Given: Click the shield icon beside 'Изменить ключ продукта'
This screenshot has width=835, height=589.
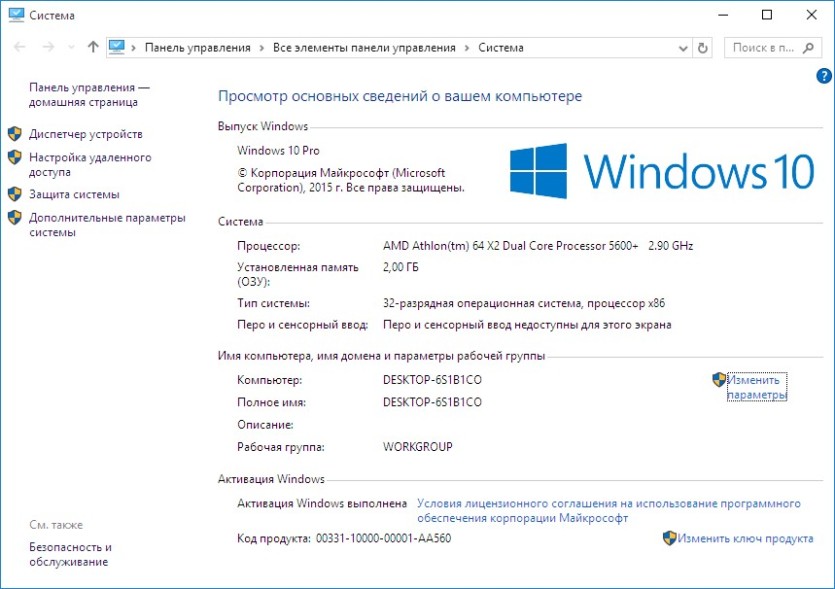Looking at the screenshot, I should point(669,538).
